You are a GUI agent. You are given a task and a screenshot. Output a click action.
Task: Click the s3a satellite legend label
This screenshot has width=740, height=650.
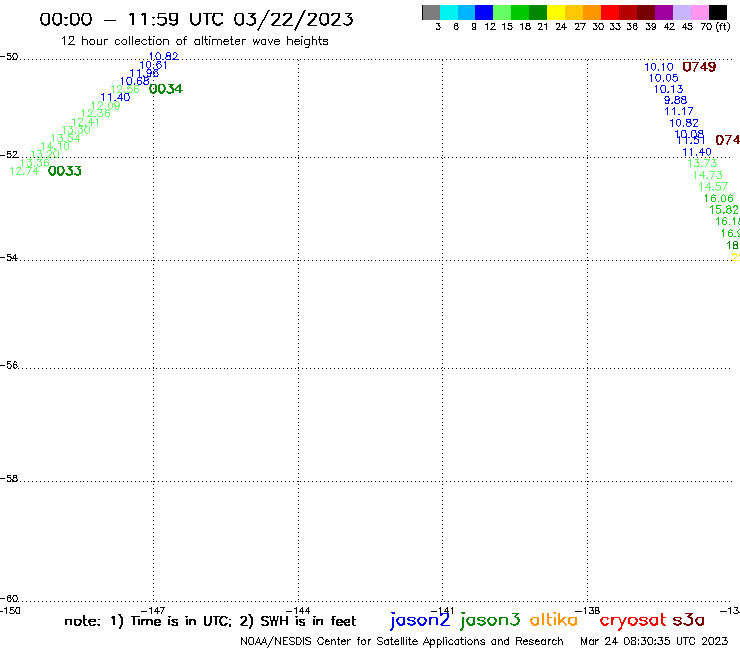point(688,620)
